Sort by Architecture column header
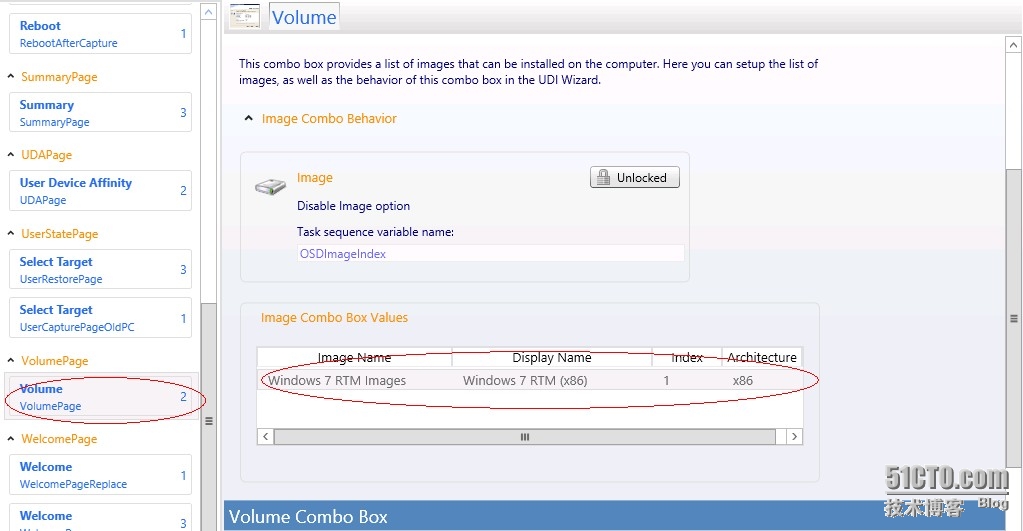Image resolution: width=1023 pixels, height=531 pixels. (x=762, y=357)
